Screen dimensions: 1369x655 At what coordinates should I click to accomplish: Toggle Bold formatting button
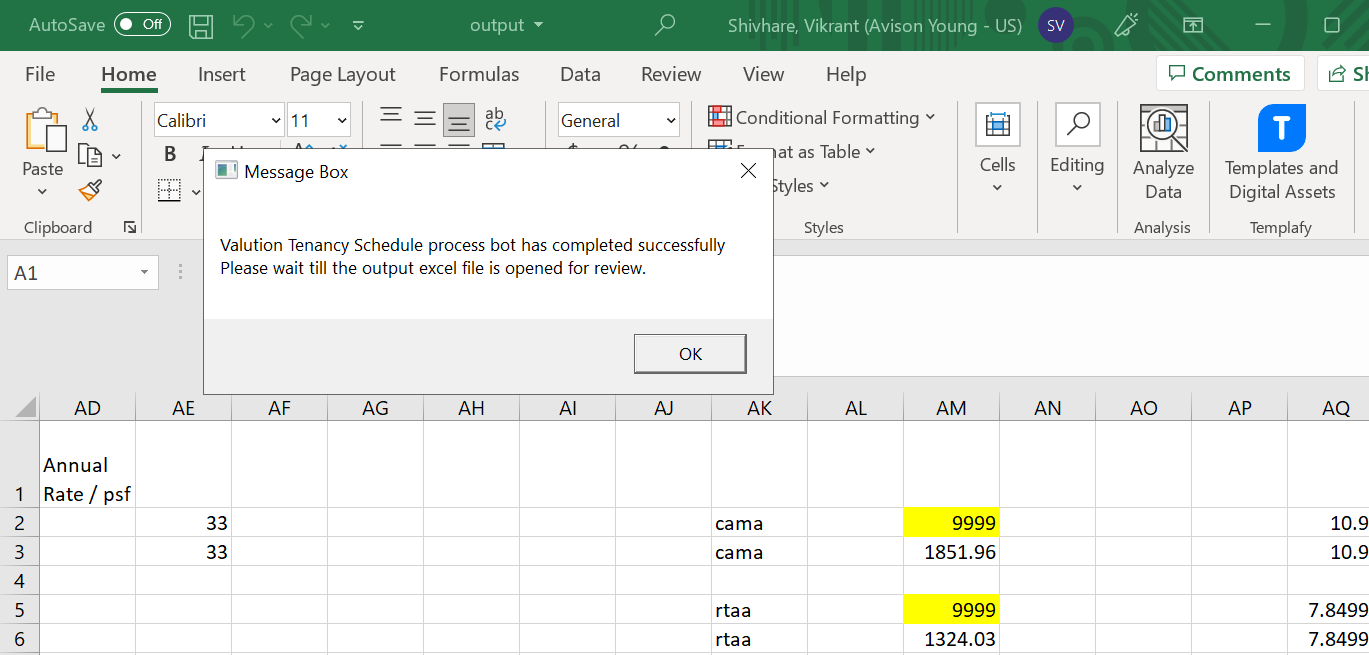(170, 154)
